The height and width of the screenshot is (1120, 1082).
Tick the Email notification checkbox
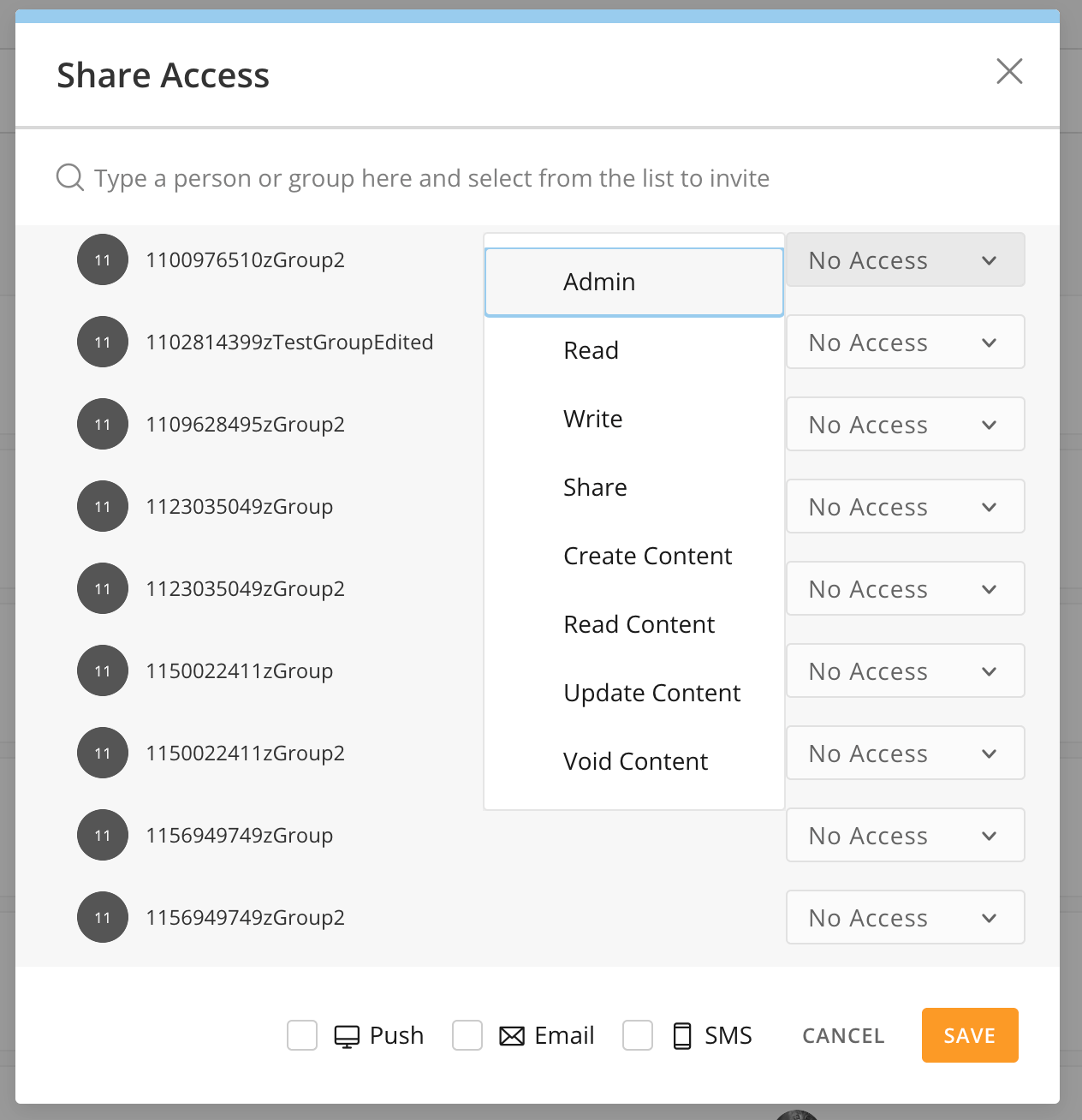tap(467, 1035)
